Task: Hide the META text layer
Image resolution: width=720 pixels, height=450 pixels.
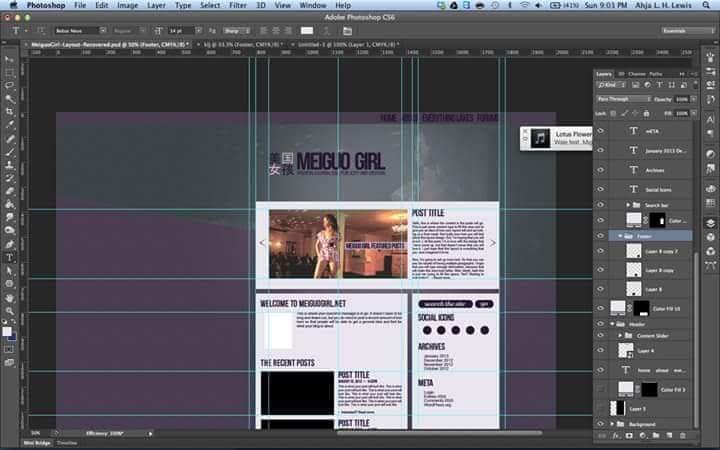Action: (601, 131)
